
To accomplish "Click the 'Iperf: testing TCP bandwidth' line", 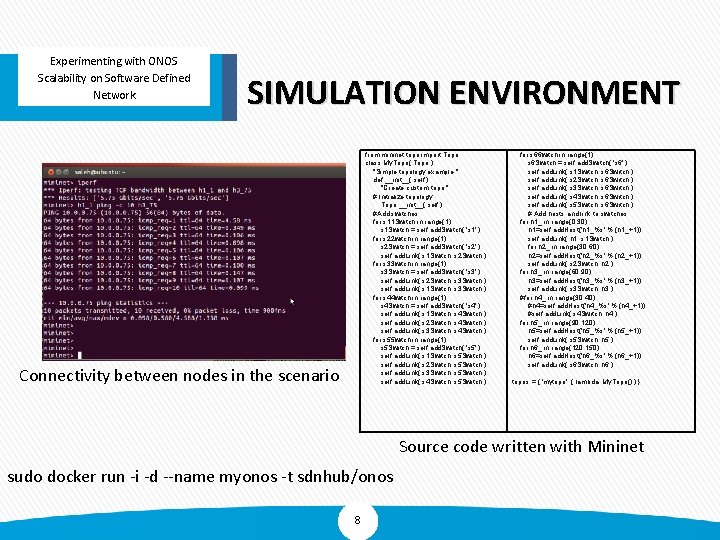I will [147, 190].
